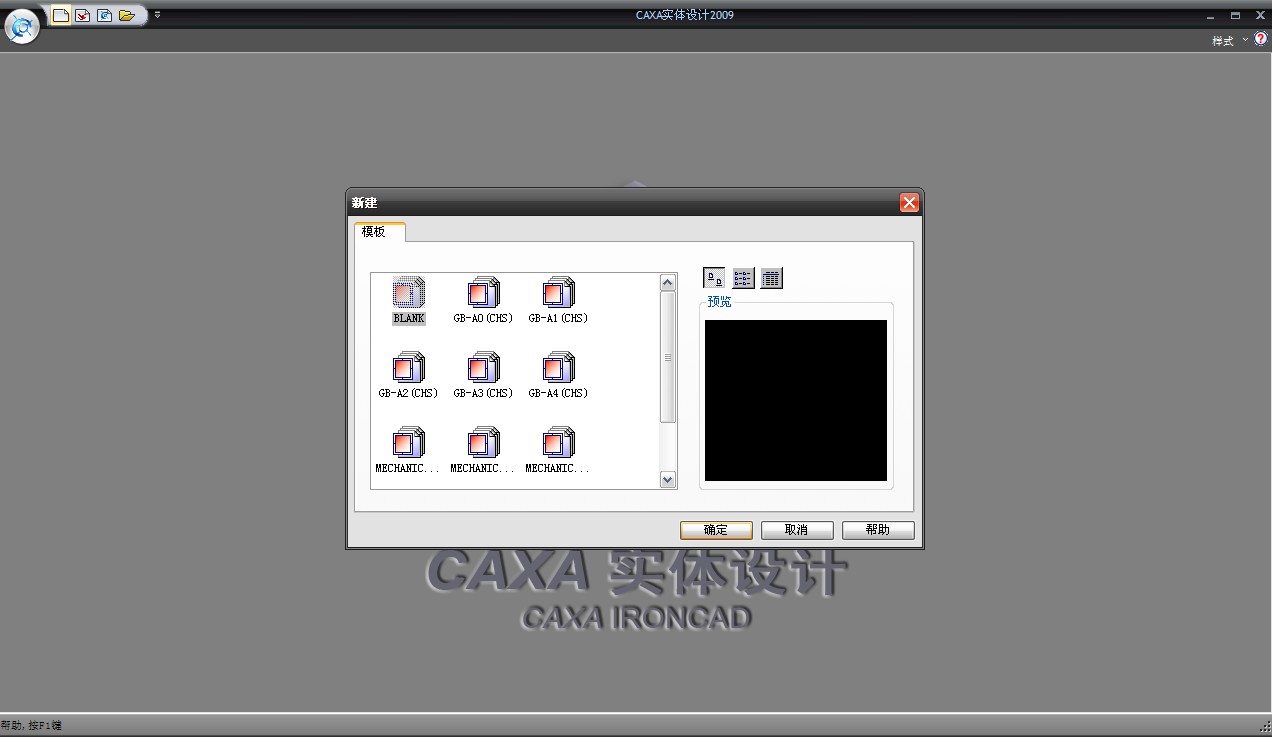Click the status bar text 帮助,按F1键
1272x737 pixels.
click(31, 725)
